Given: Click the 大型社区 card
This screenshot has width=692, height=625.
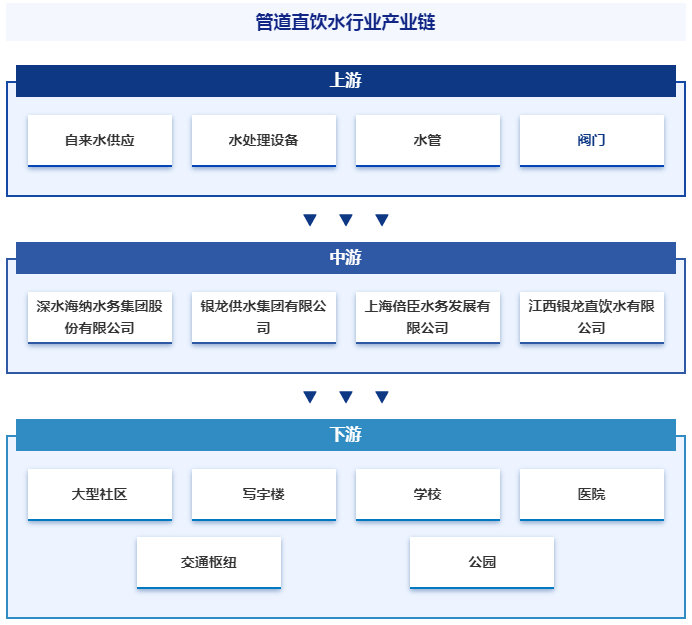Looking at the screenshot, I should (100, 494).
